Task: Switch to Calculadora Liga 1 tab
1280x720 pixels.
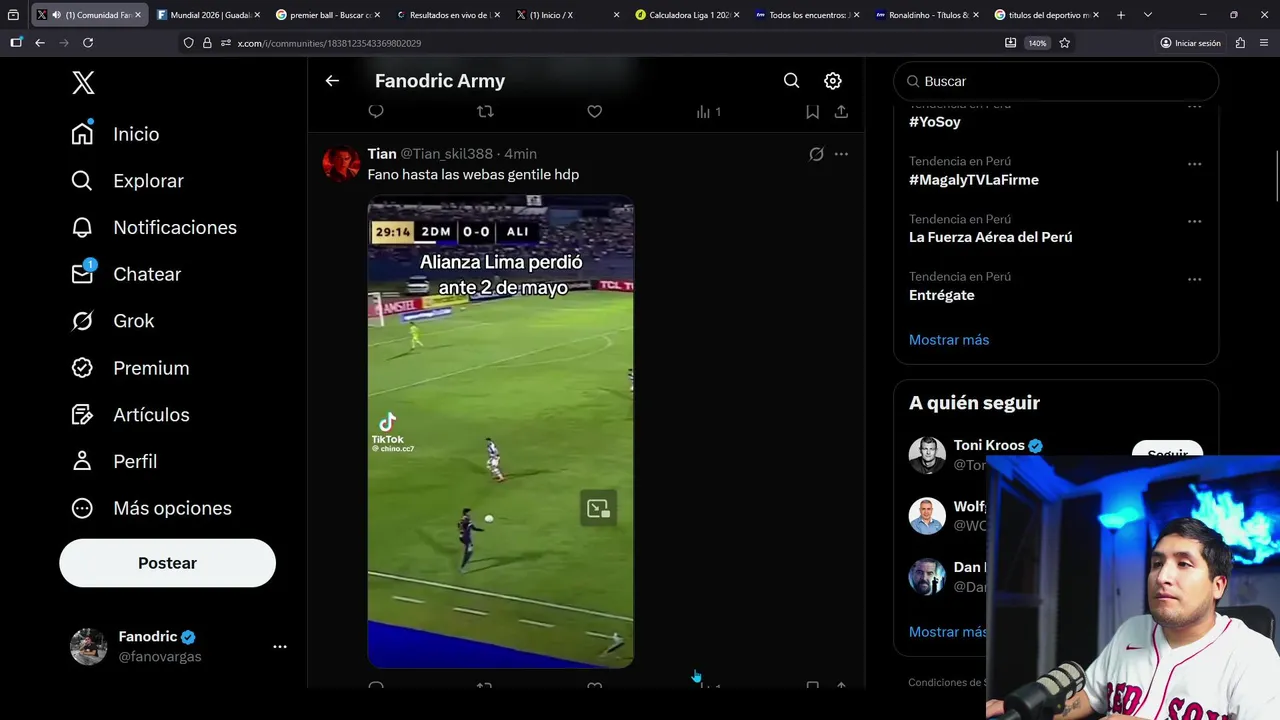Action: (686, 15)
